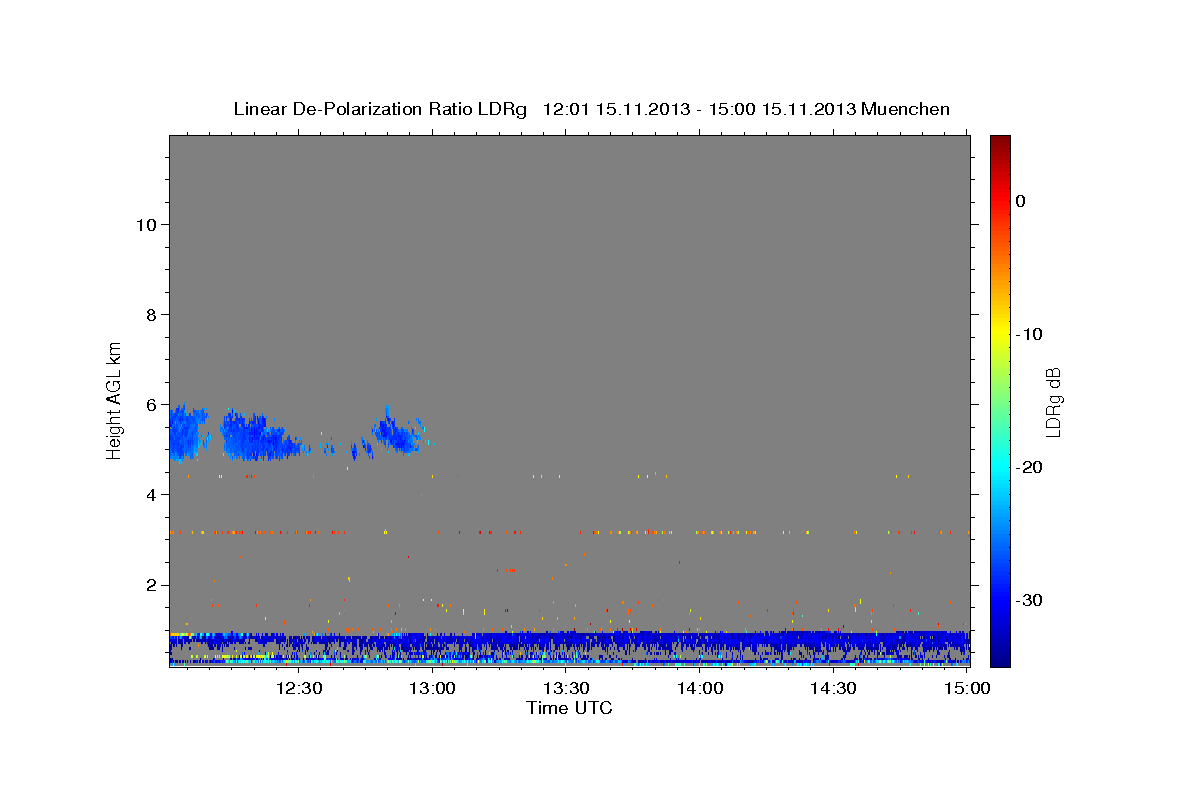The image size is (1200, 800).
Task: Select the 14:00 time tick label
Action: [700, 688]
